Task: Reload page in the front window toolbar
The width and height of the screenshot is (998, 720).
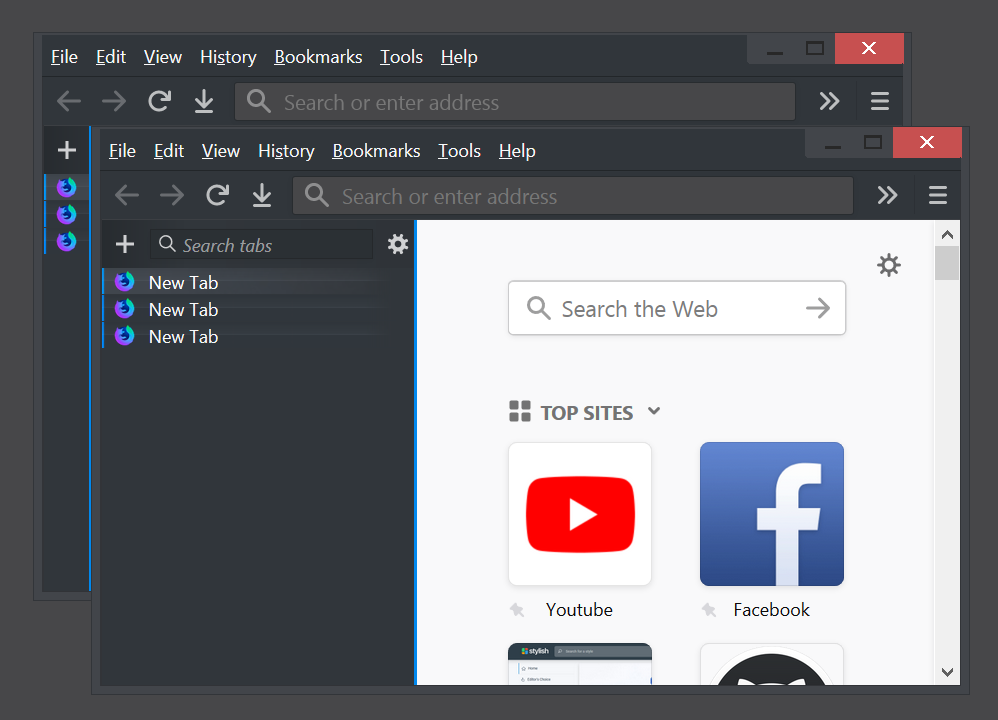Action: pos(217,195)
